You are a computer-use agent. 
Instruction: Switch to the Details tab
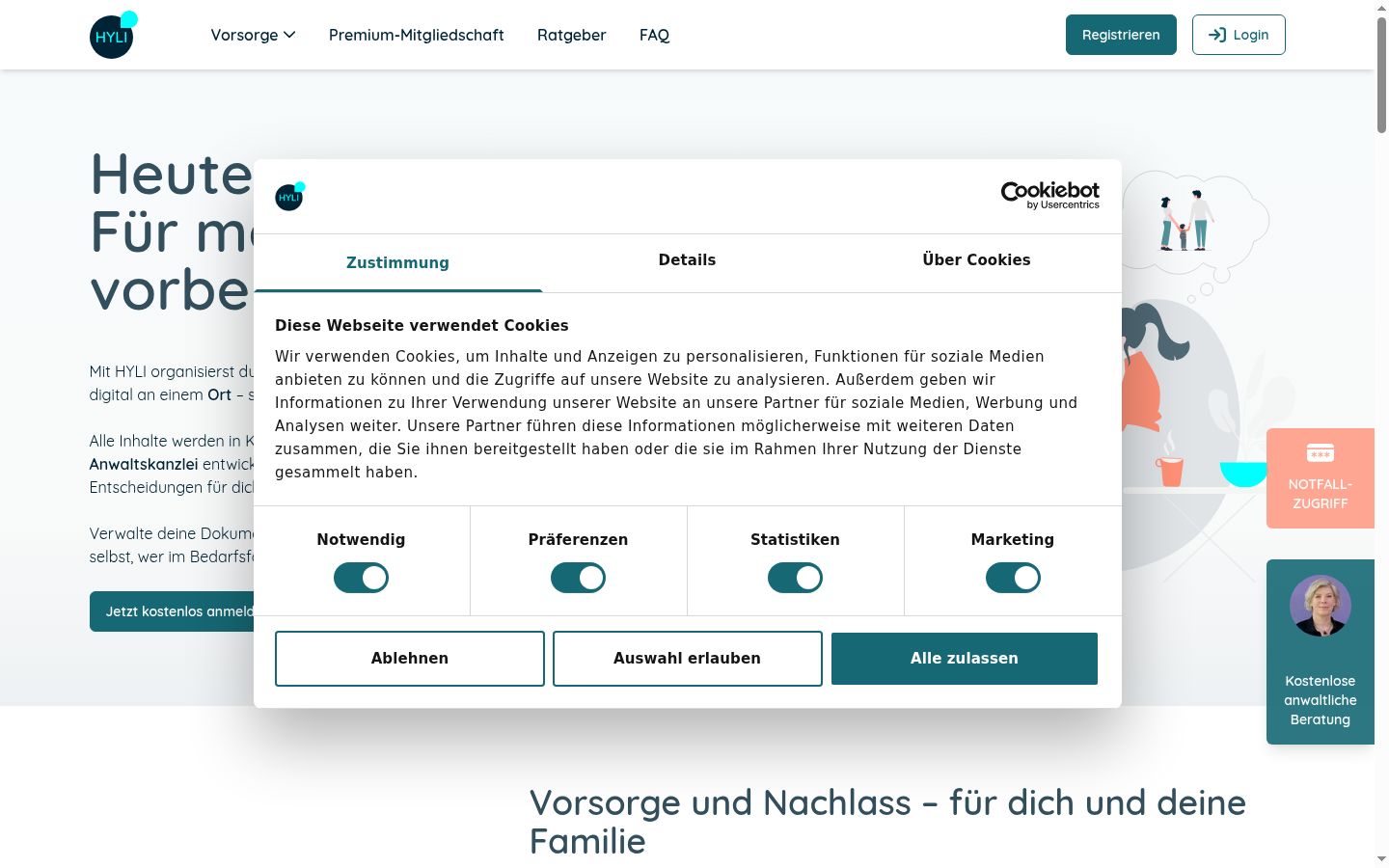[x=687, y=260]
